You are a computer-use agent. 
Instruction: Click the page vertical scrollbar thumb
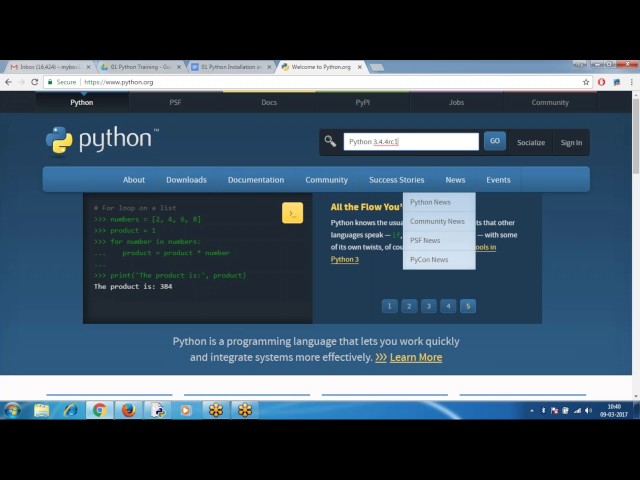(x=636, y=136)
